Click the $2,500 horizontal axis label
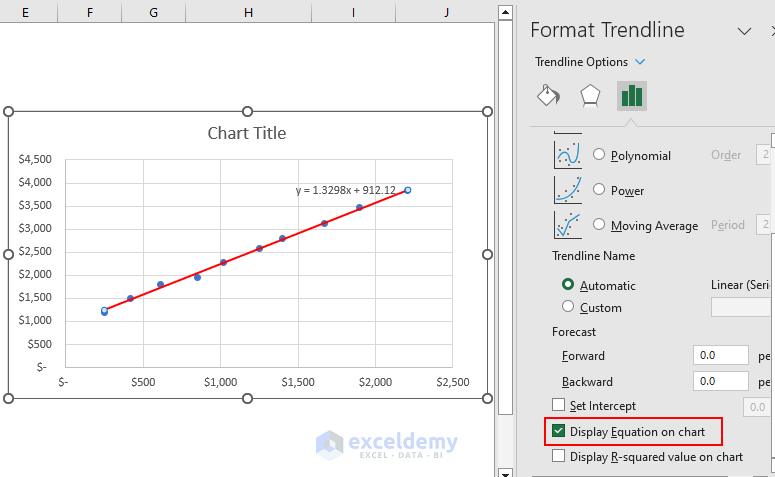This screenshot has height=477, width=775. (x=453, y=382)
